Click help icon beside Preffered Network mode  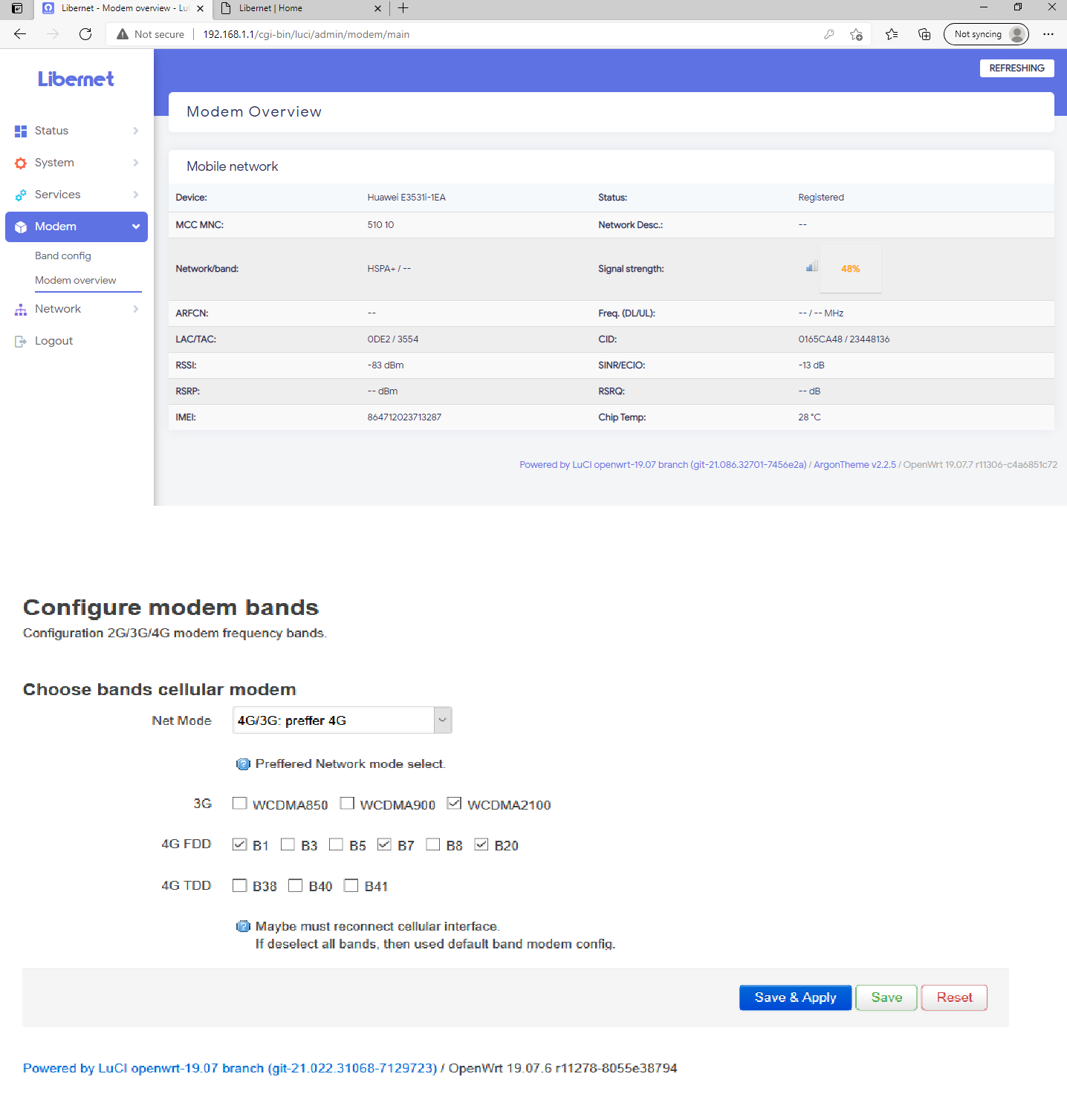pyautogui.click(x=243, y=764)
